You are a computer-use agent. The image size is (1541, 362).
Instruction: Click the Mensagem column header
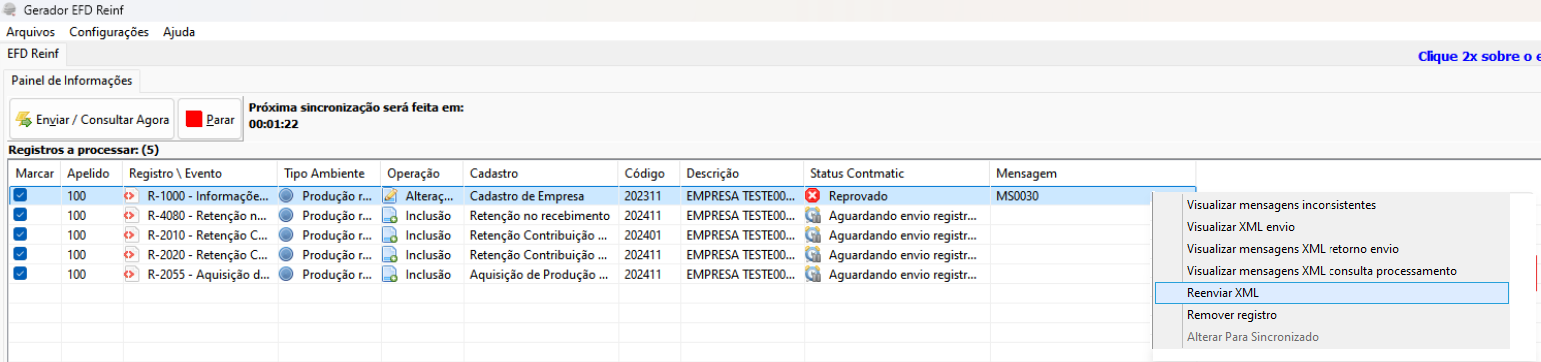point(1092,174)
